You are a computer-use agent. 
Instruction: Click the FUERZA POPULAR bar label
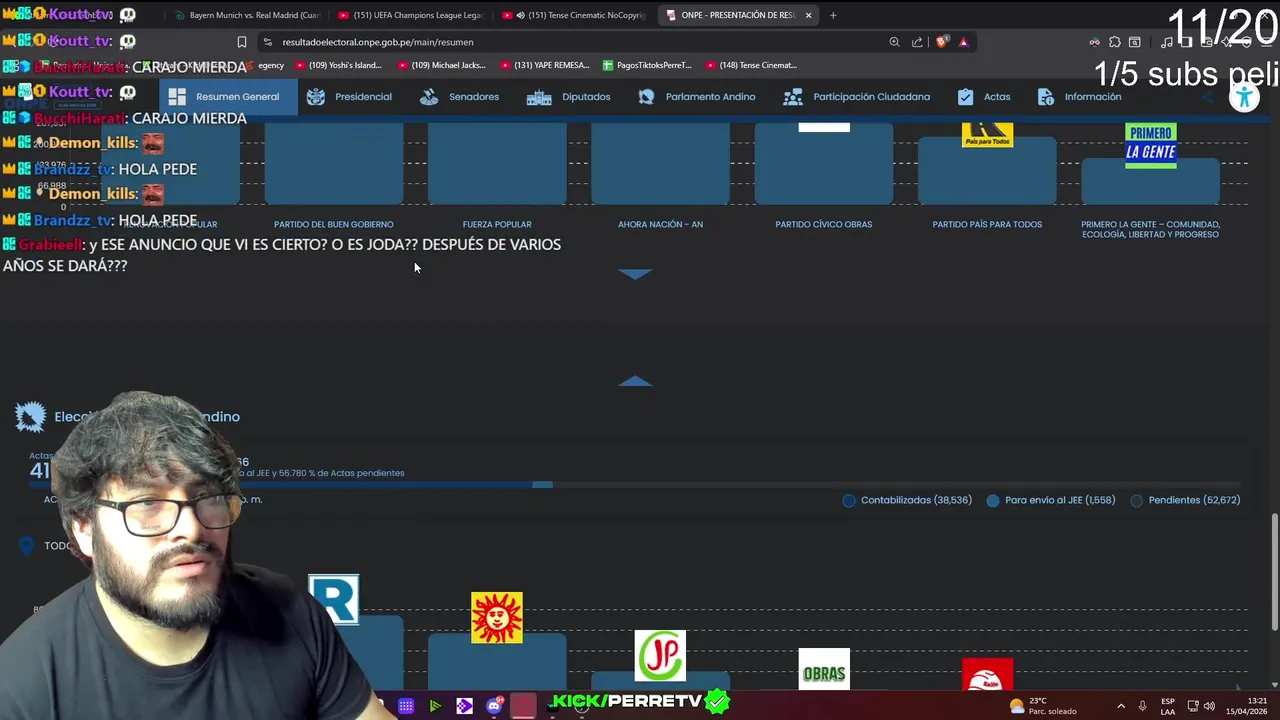pos(497,224)
